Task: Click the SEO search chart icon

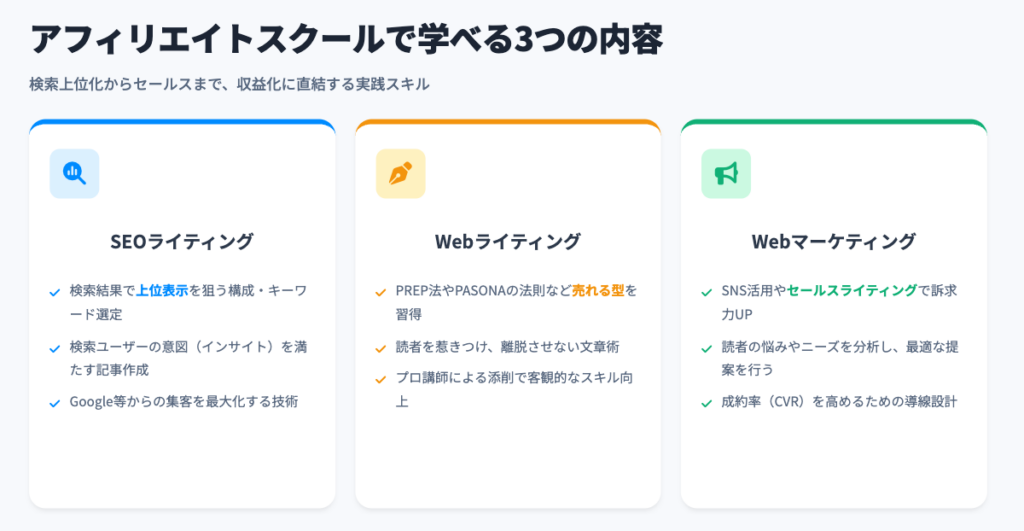Action: 74,173
